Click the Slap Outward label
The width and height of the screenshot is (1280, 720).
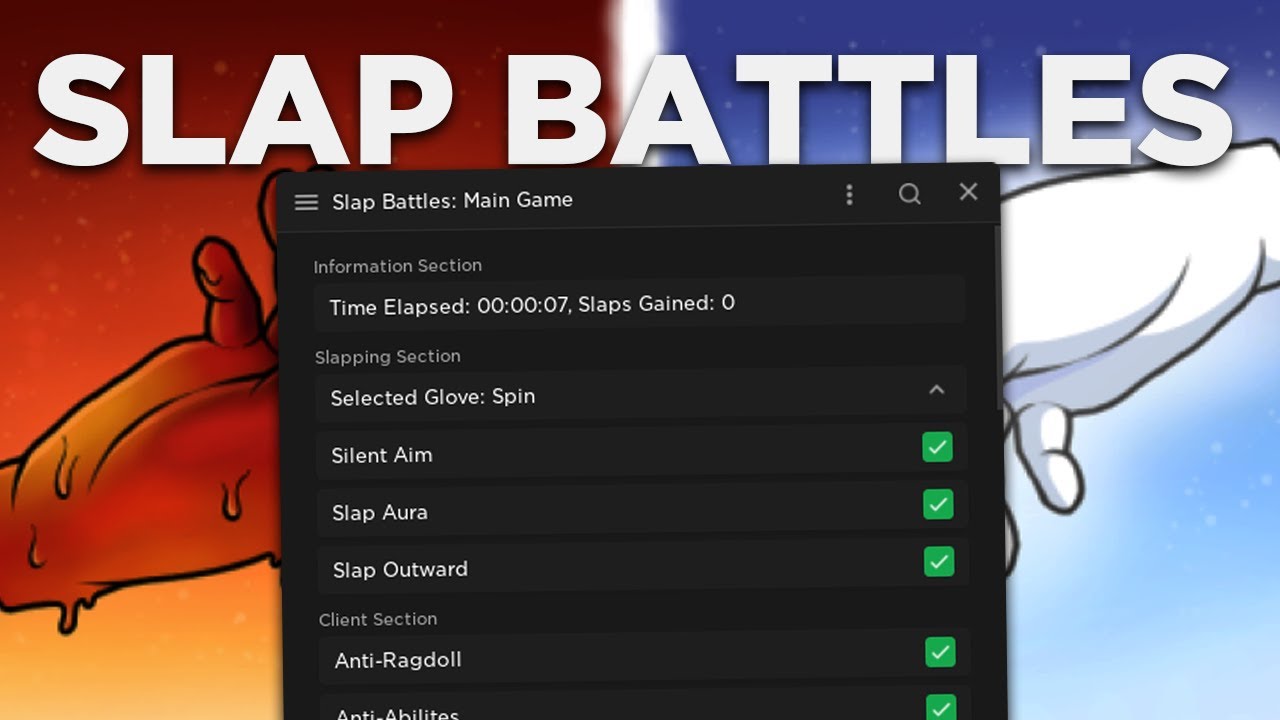pyautogui.click(x=400, y=569)
